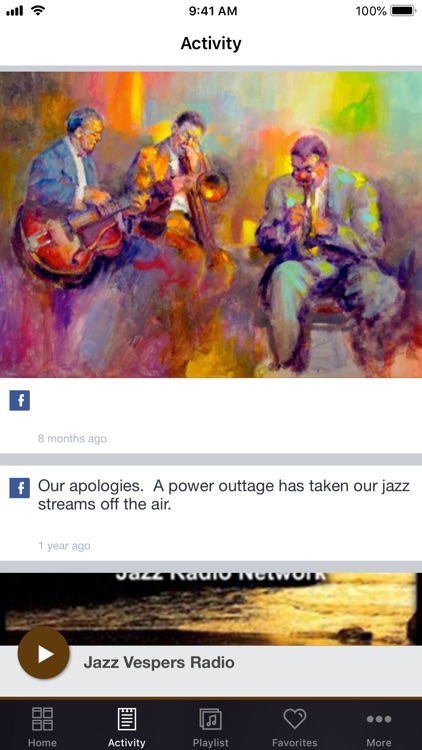The width and height of the screenshot is (422, 750).
Task: Click the '8 months ago' timestamp
Action: tap(72, 439)
